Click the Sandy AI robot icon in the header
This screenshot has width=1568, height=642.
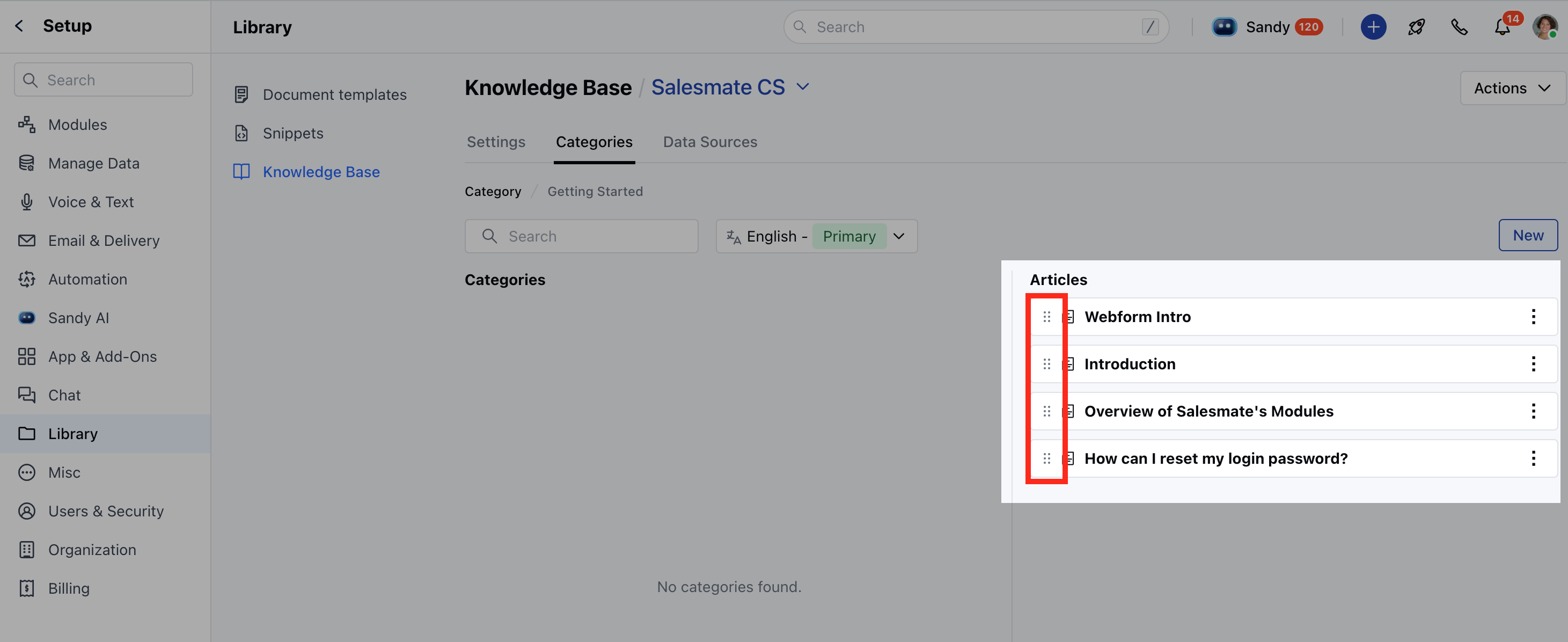pos(1223,27)
